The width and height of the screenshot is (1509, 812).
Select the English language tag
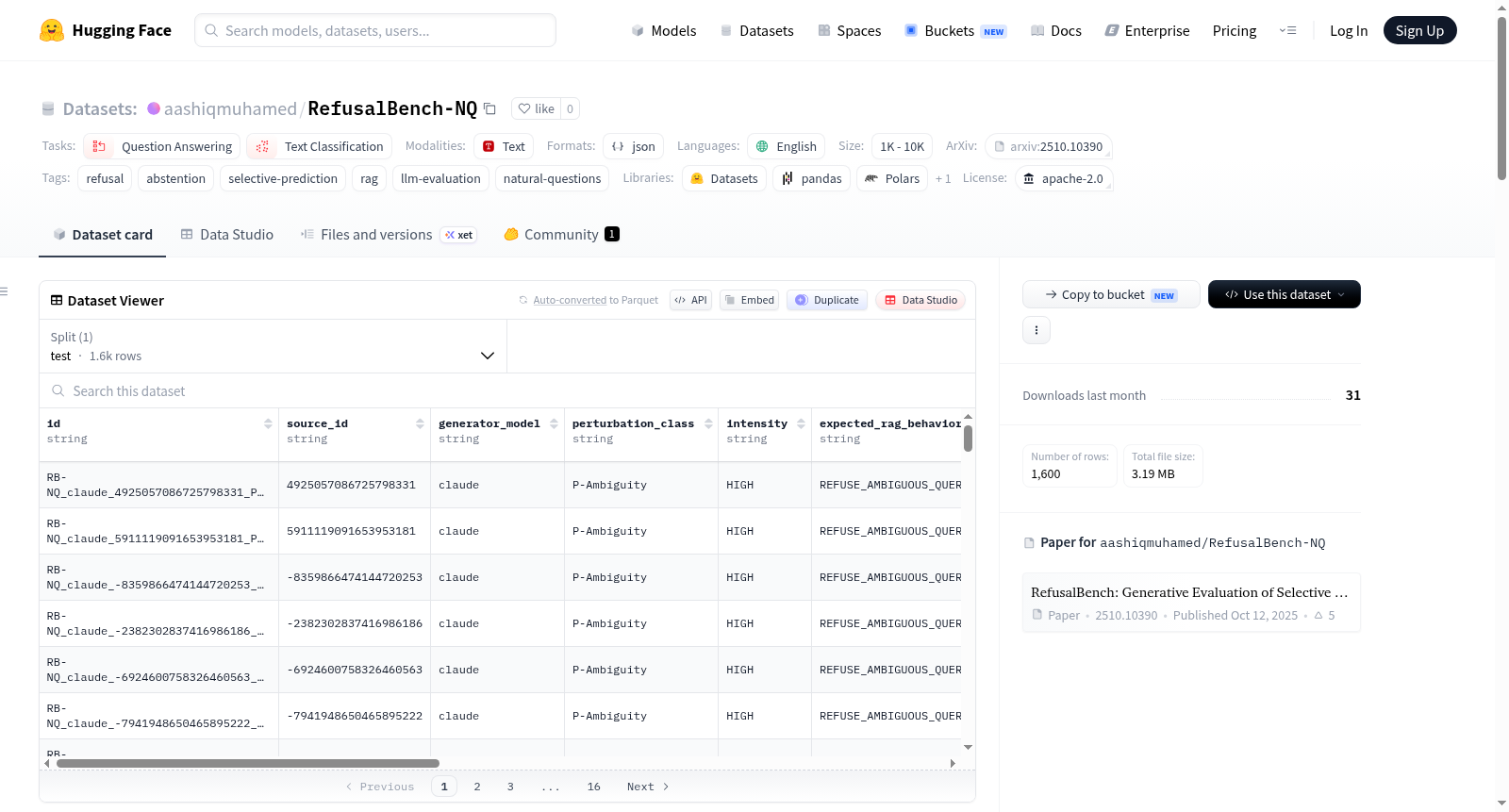787,146
